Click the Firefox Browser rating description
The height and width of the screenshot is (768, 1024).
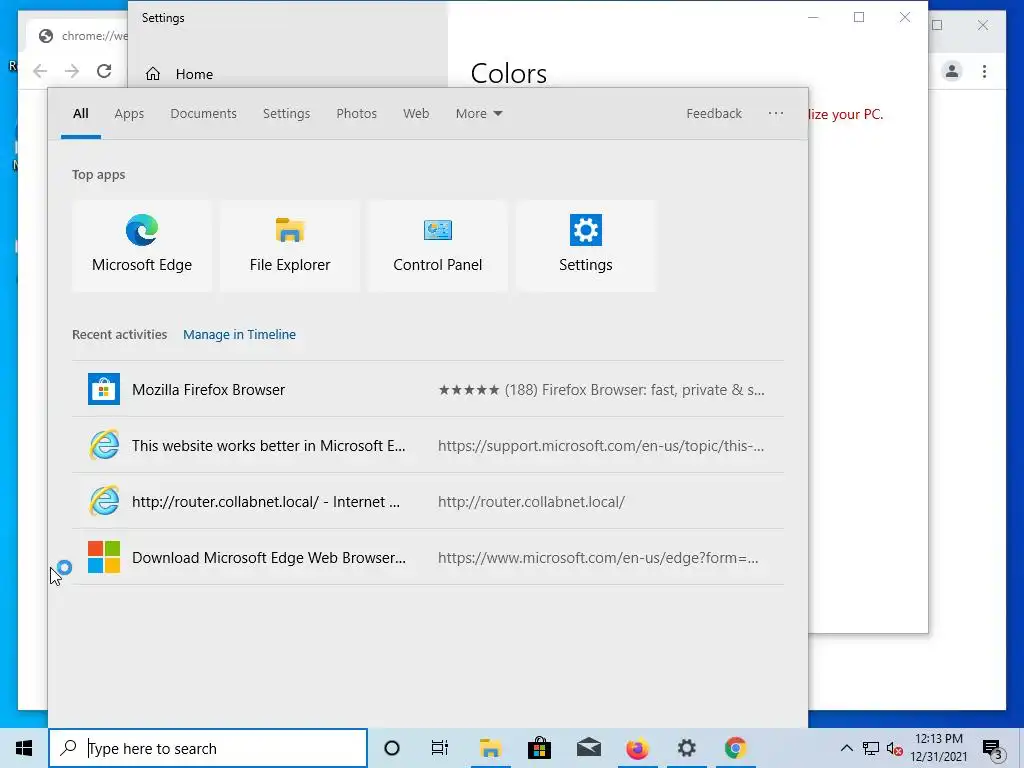(601, 390)
